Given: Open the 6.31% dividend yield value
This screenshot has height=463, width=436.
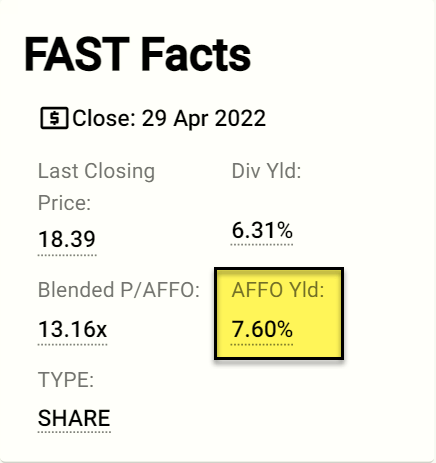Looking at the screenshot, I should (262, 230).
